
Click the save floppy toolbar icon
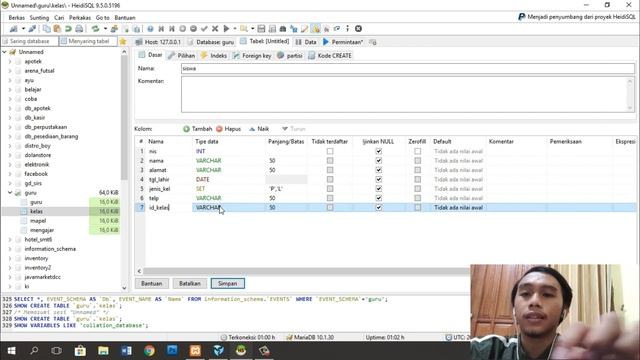coord(261,29)
